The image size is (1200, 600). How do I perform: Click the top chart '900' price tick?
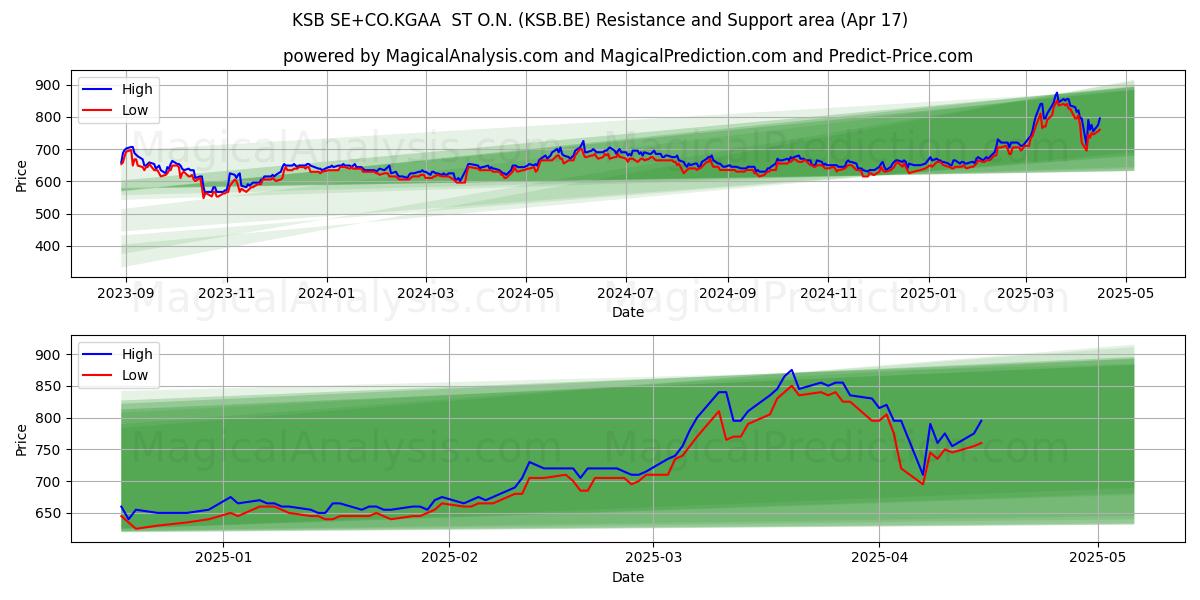tap(50, 85)
